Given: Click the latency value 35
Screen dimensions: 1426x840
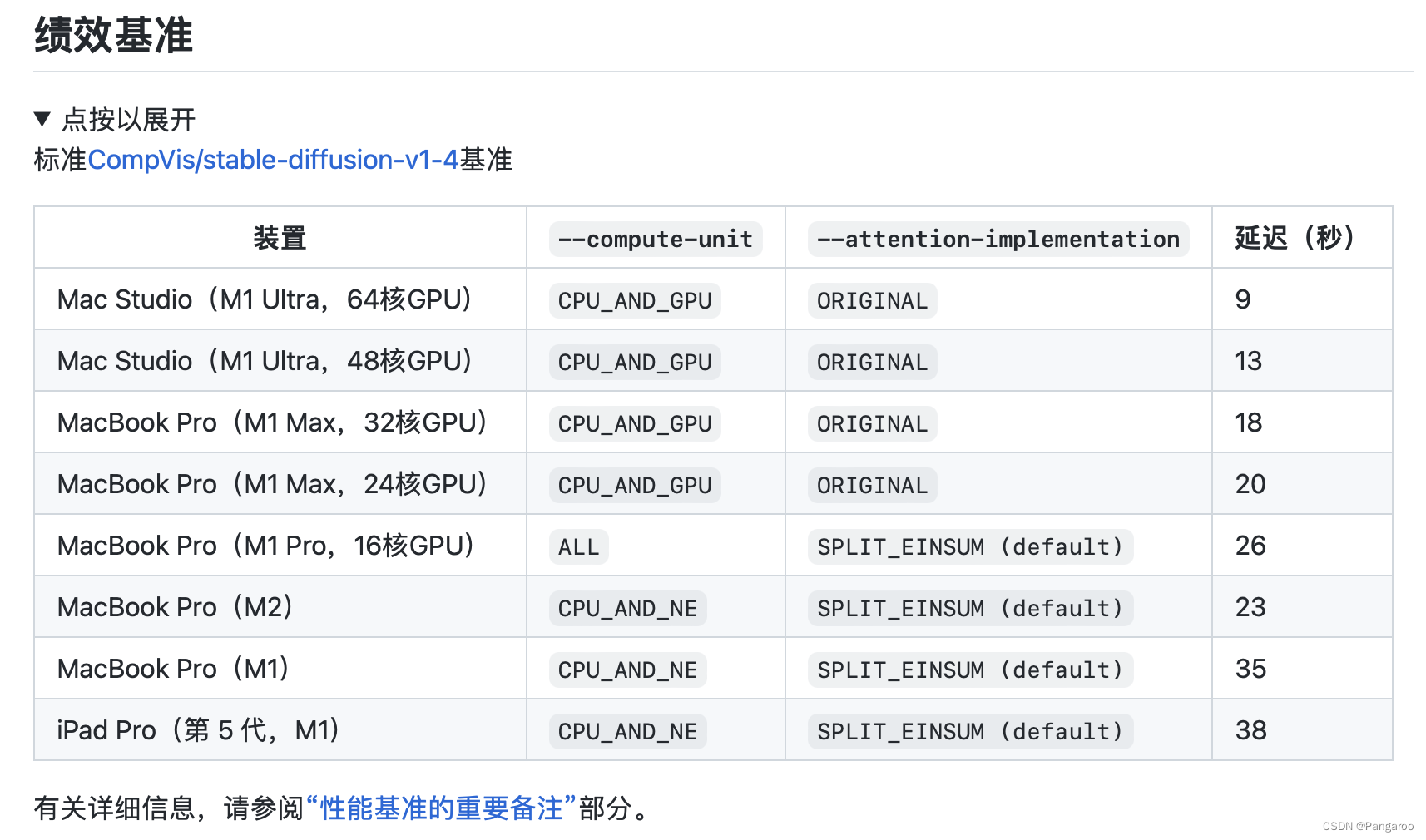Looking at the screenshot, I should (1250, 669).
